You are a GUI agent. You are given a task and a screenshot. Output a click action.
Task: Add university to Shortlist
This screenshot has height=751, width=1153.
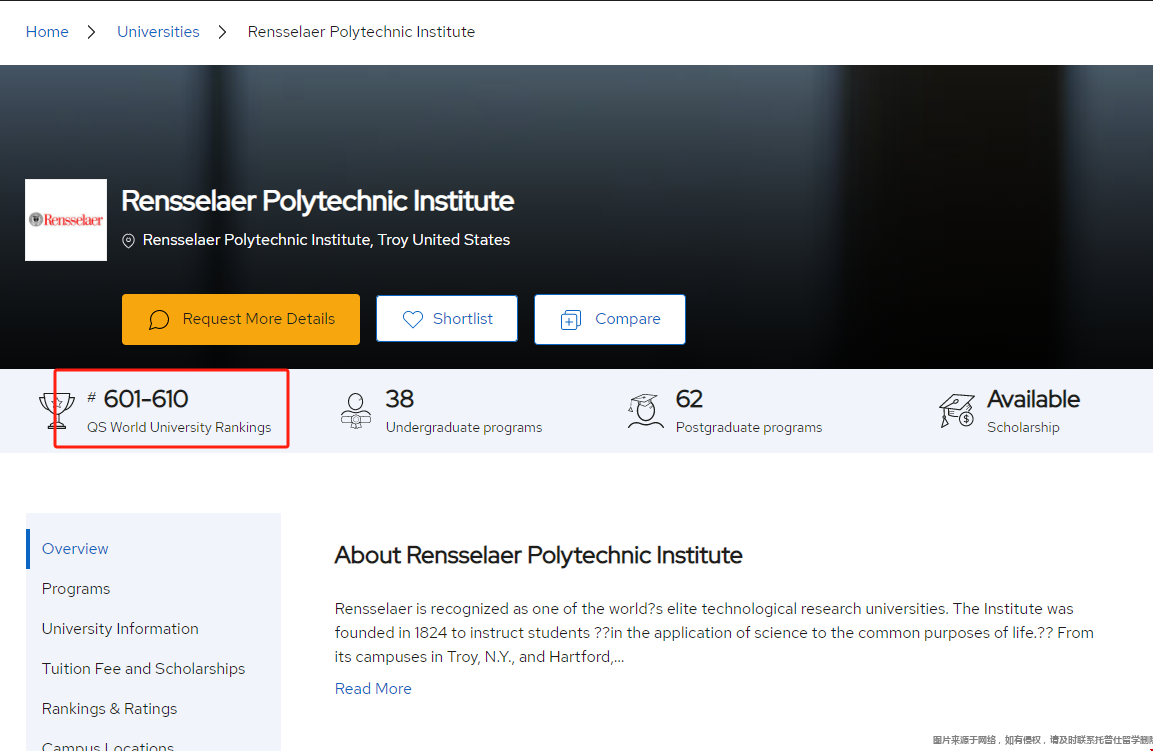[446, 318]
